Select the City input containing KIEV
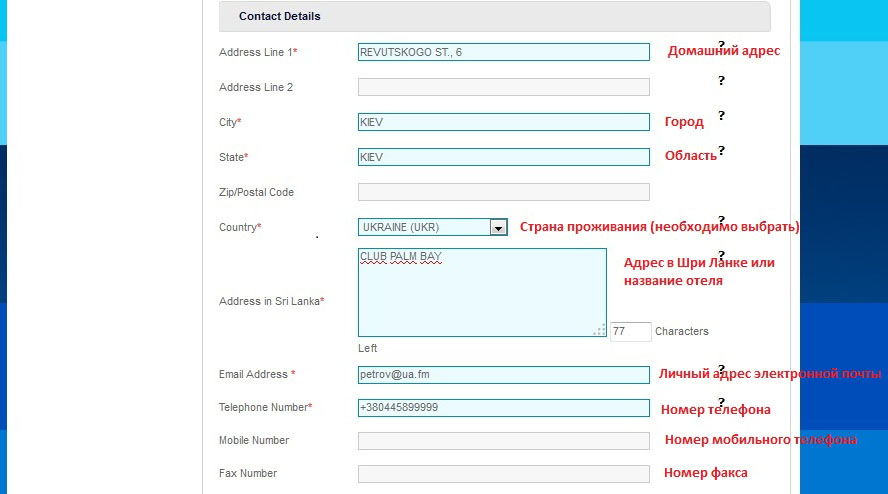 pyautogui.click(x=503, y=122)
